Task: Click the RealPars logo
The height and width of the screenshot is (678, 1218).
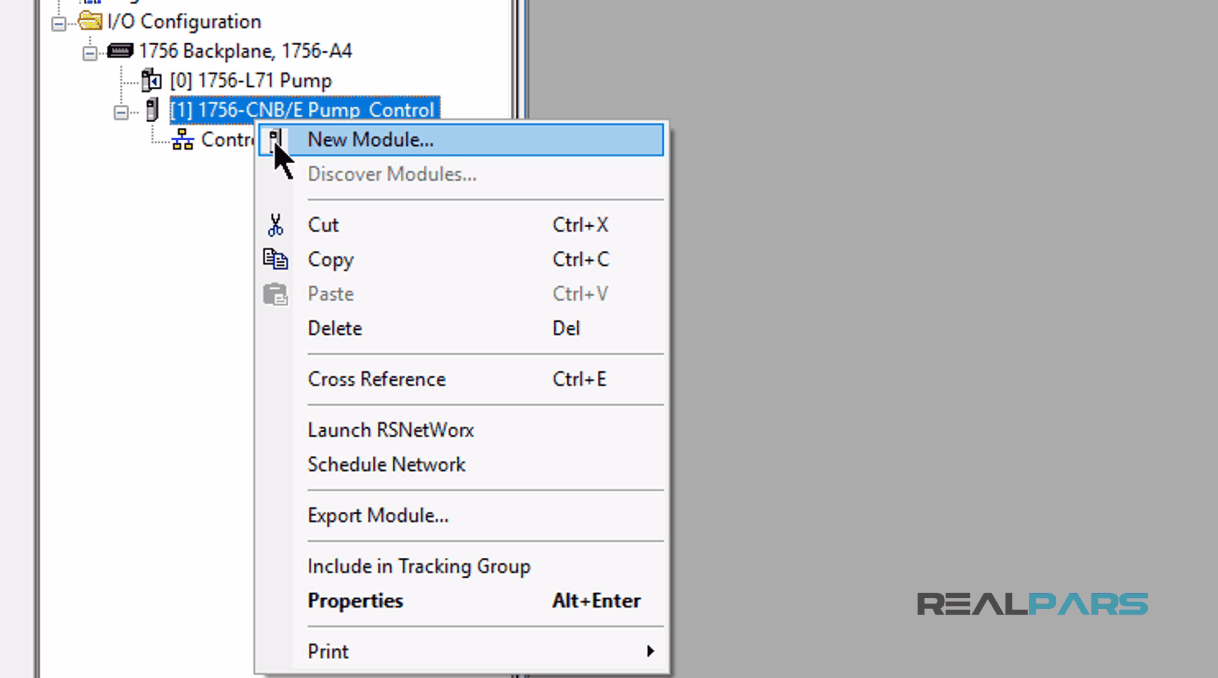Action: 1031,604
